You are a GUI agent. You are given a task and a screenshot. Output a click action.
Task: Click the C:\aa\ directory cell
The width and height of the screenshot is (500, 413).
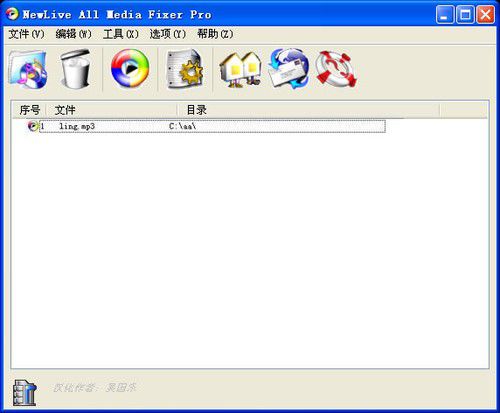182,126
